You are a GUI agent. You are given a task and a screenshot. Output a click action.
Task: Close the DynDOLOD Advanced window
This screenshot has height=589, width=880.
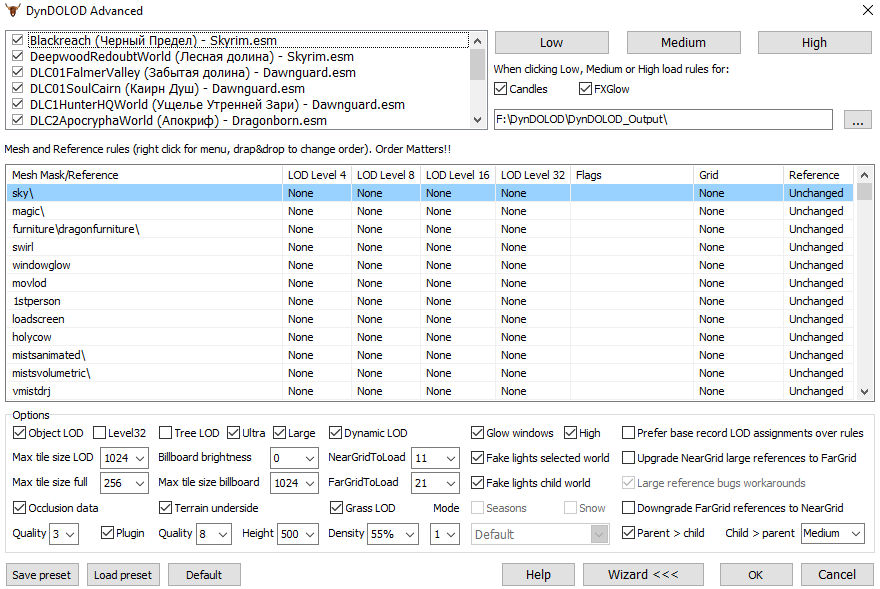[867, 10]
